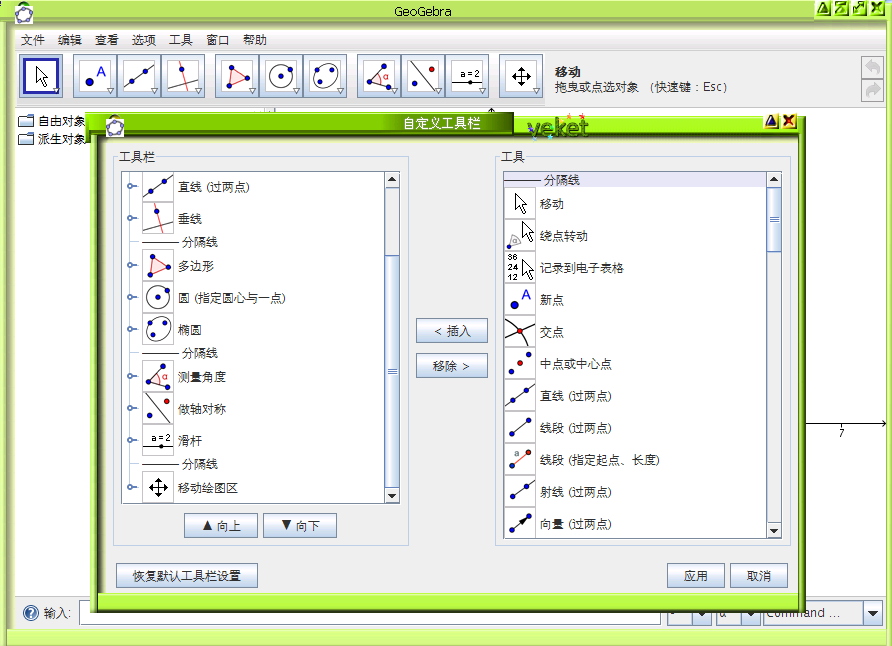
Task: Click the 新点 icon in tools list
Action: pos(520,299)
